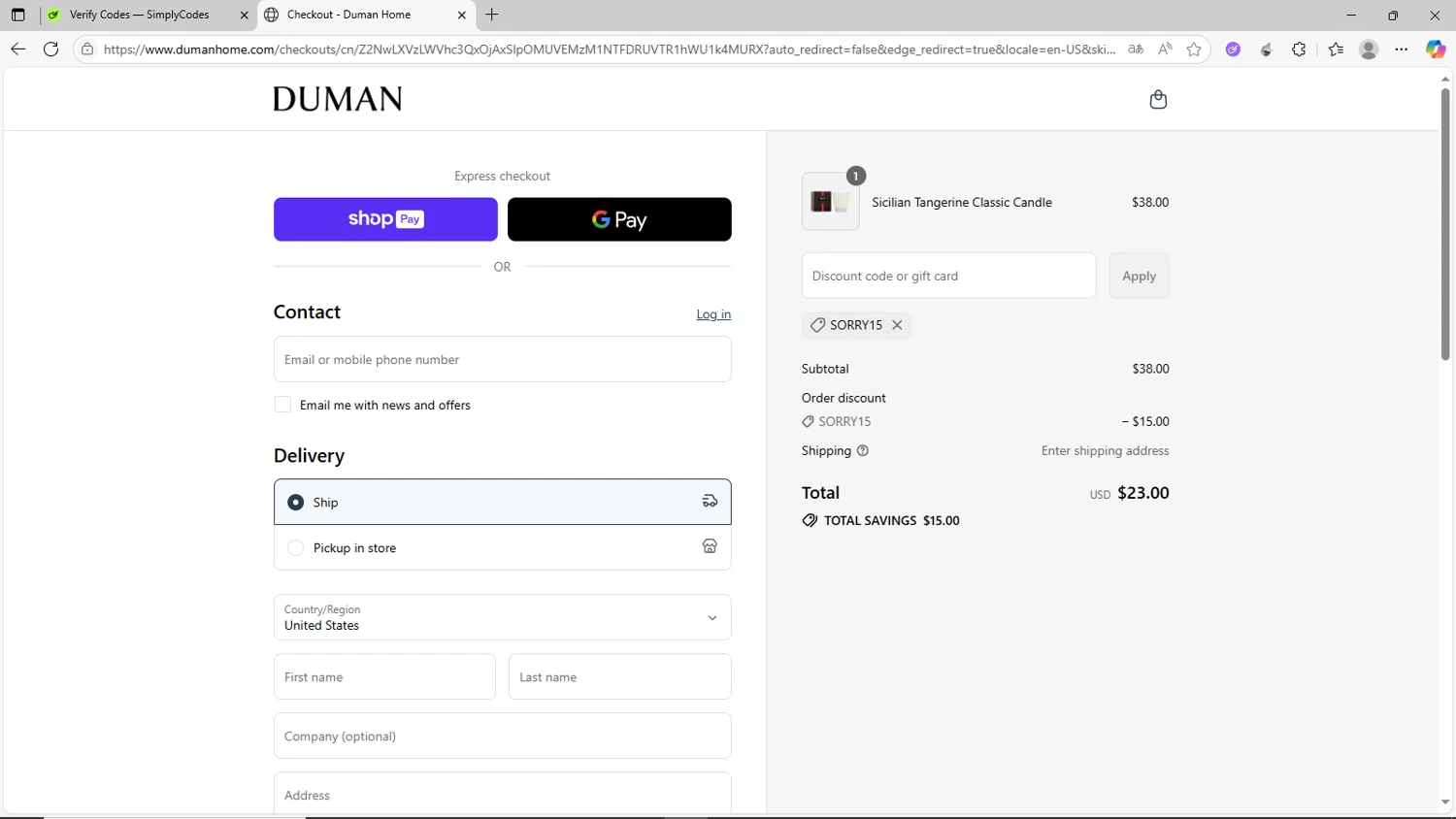Viewport: 1456px width, 819px height.
Task: Open the shopping bag cart icon
Action: (x=1158, y=100)
